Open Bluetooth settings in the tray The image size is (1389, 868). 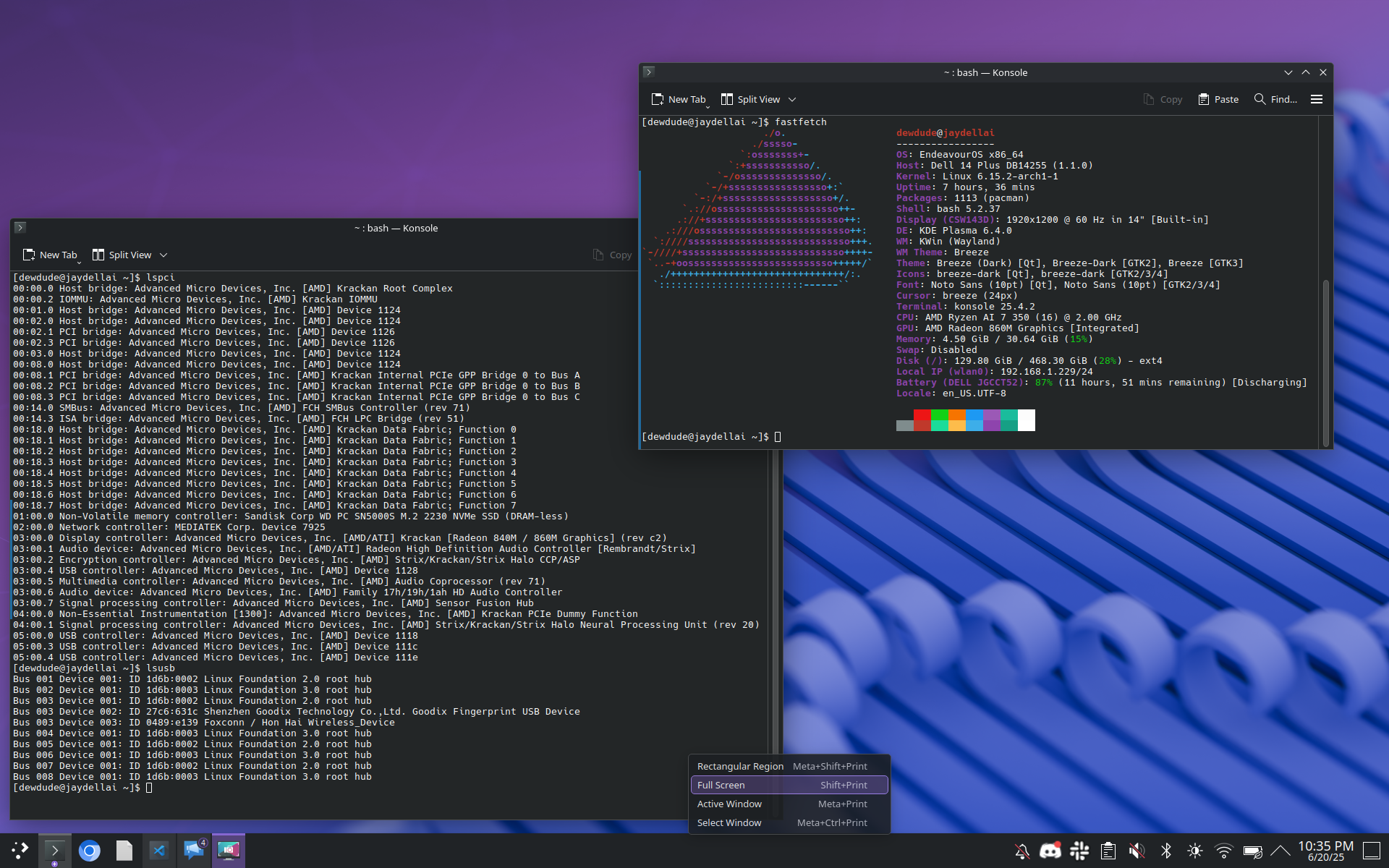point(1166,851)
